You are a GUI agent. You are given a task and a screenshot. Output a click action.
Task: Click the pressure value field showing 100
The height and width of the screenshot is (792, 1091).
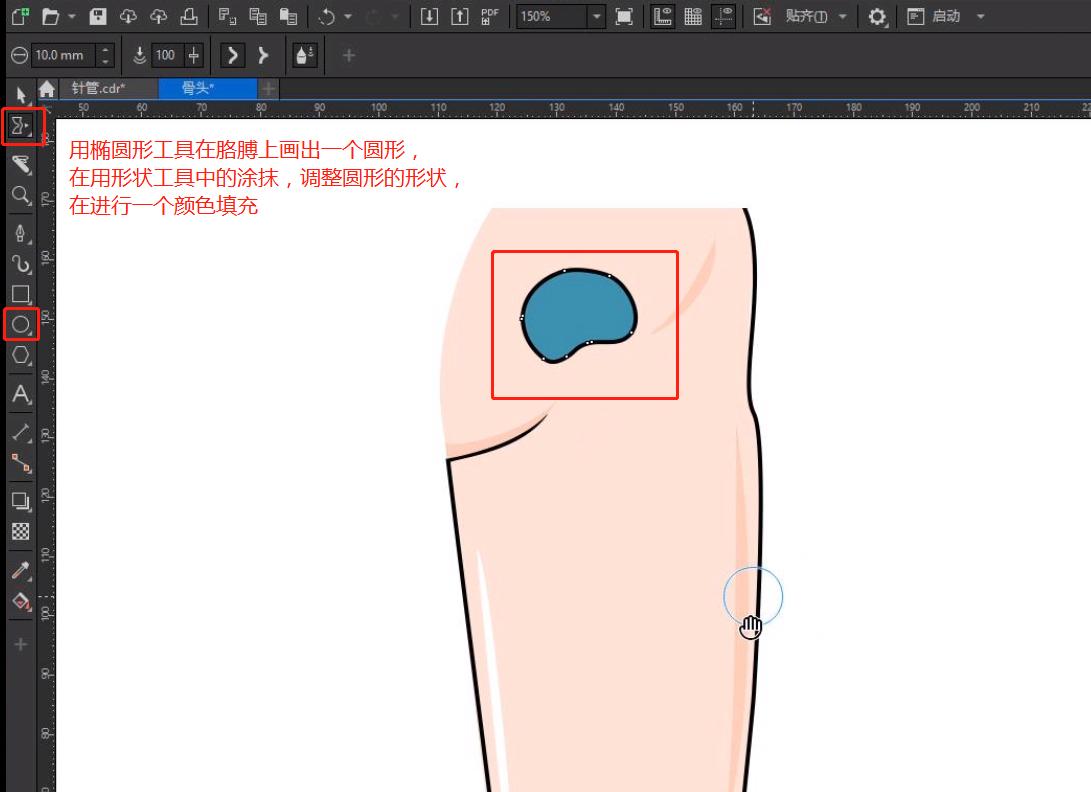point(167,55)
